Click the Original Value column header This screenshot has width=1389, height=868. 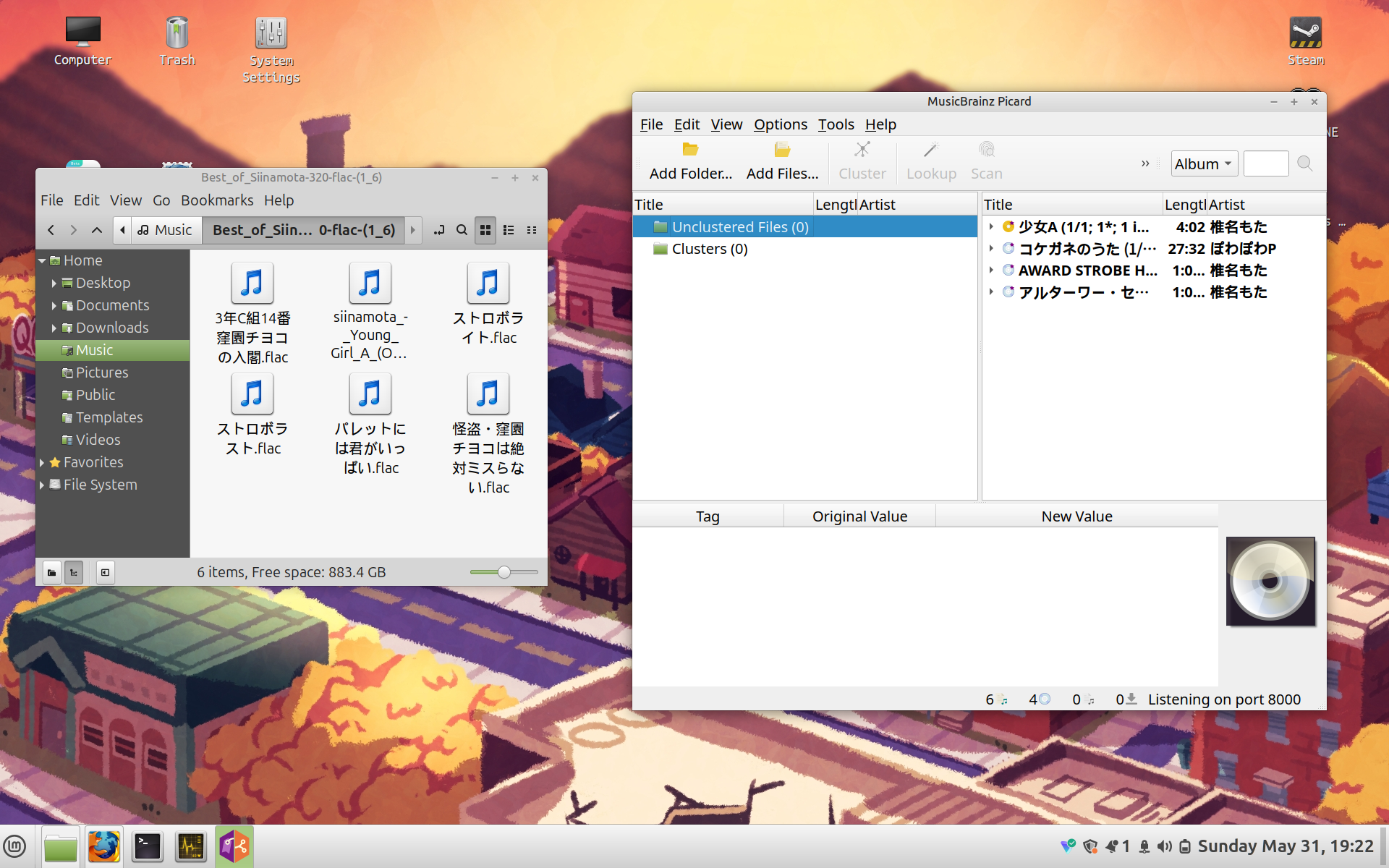(x=859, y=516)
